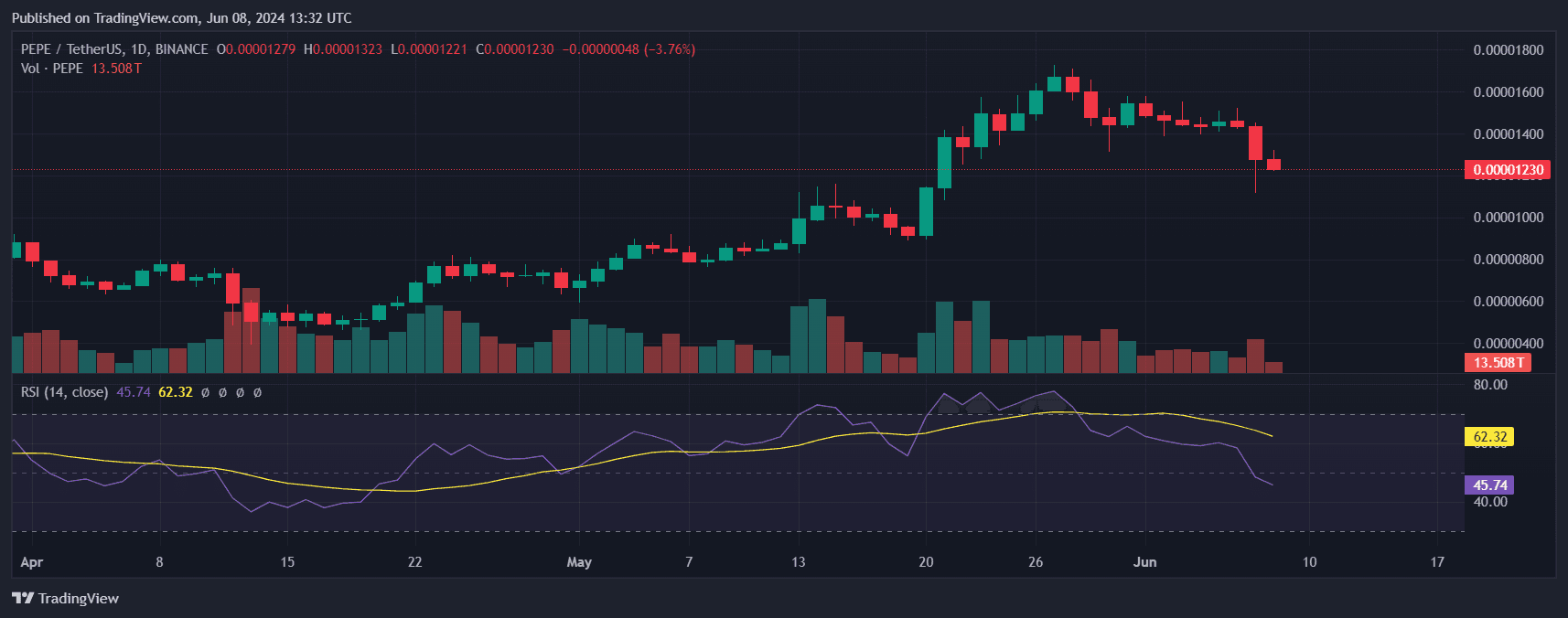Click the current price label 0.00001230

[1508, 170]
